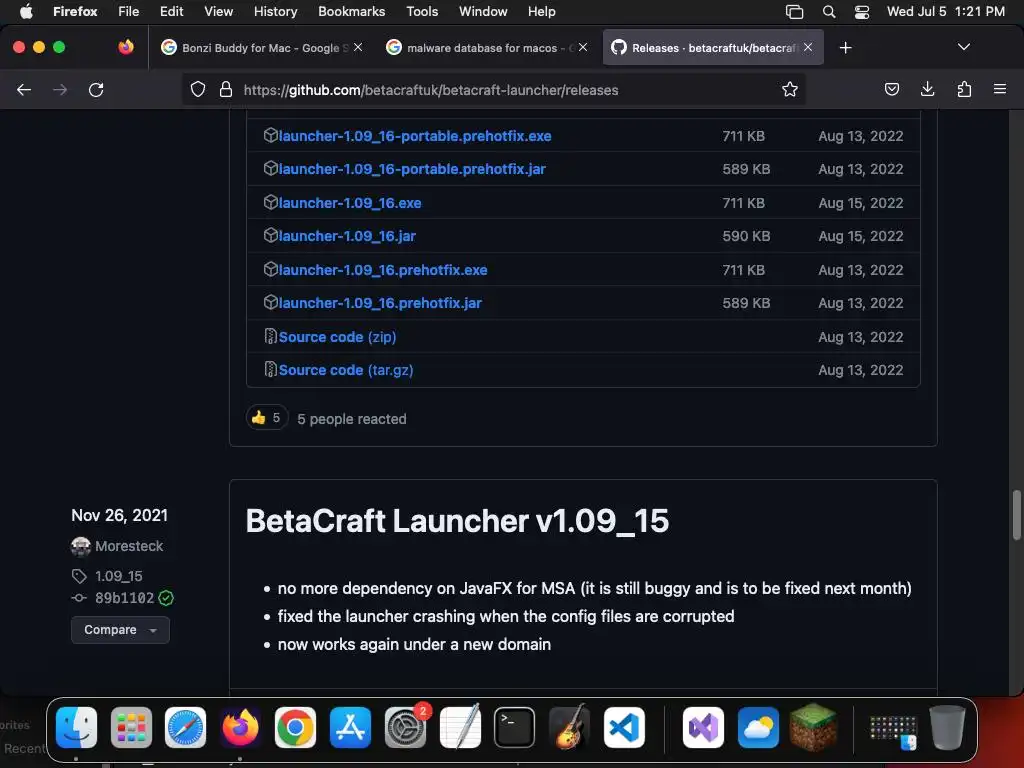Open TextEdit from the Dock

pos(460,726)
